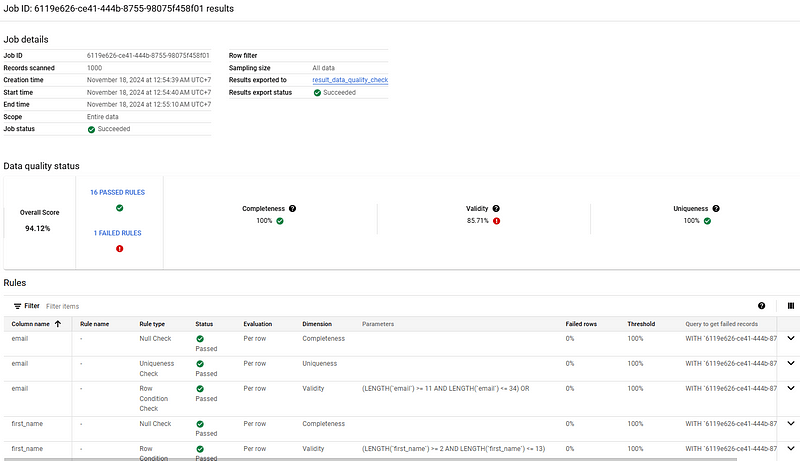Select the Creation time value ending 12:54:39 AM
This screenshot has width=800, height=461.
point(148,80)
